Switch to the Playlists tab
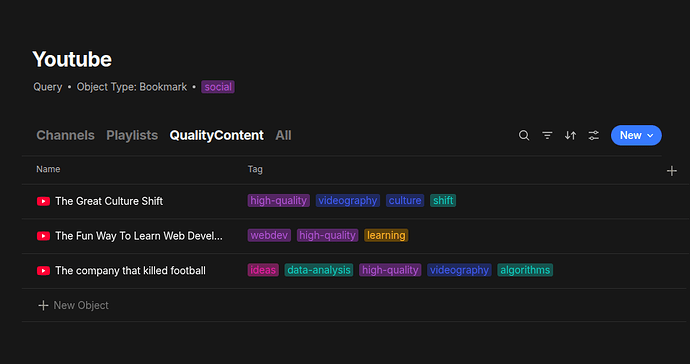The width and height of the screenshot is (690, 364). (x=132, y=135)
